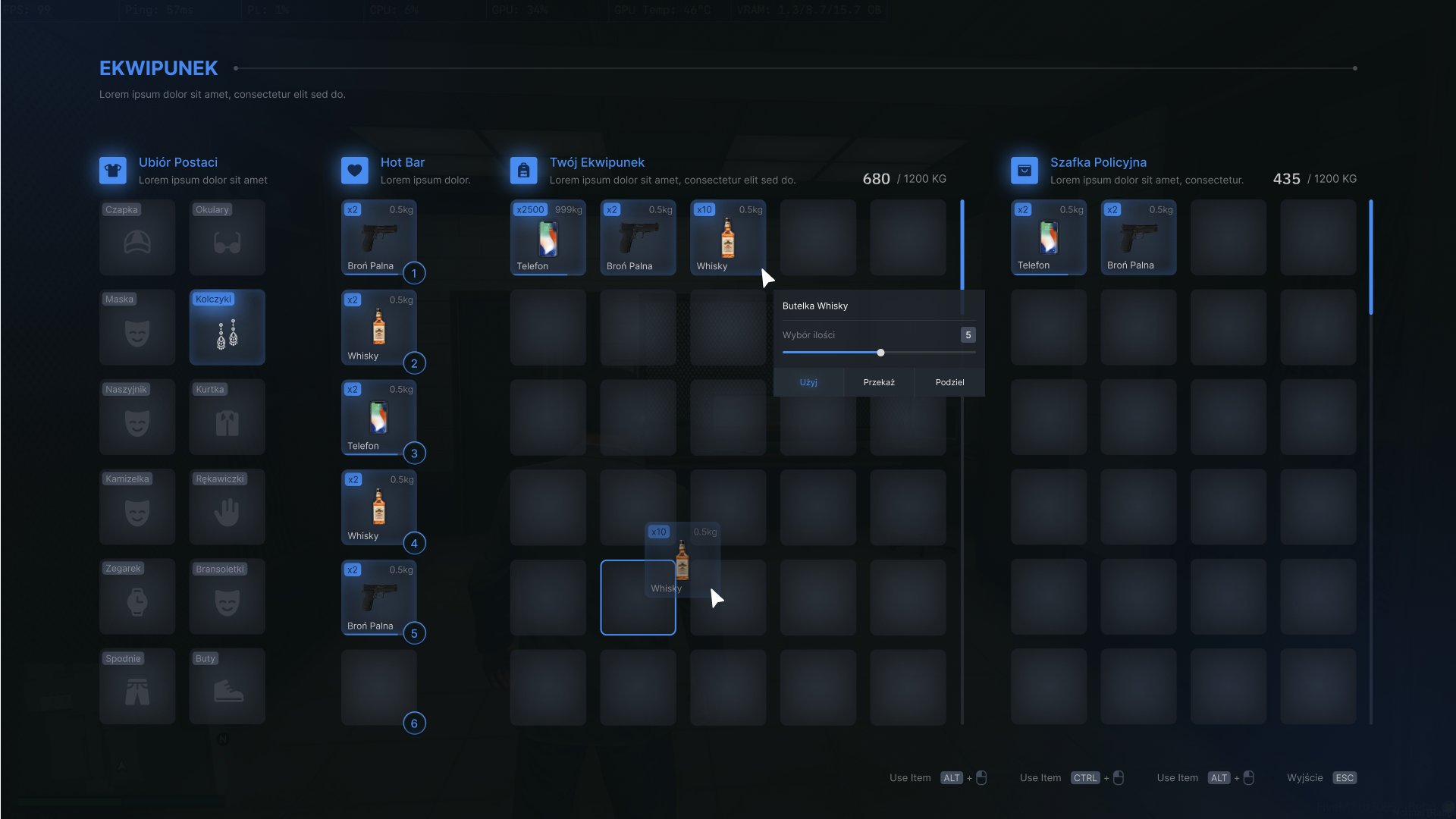Click the Hot Bar heart icon

coord(355,170)
